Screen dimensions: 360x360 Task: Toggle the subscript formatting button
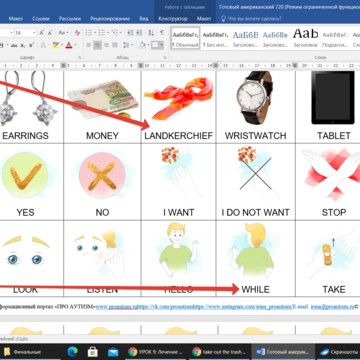(23, 45)
